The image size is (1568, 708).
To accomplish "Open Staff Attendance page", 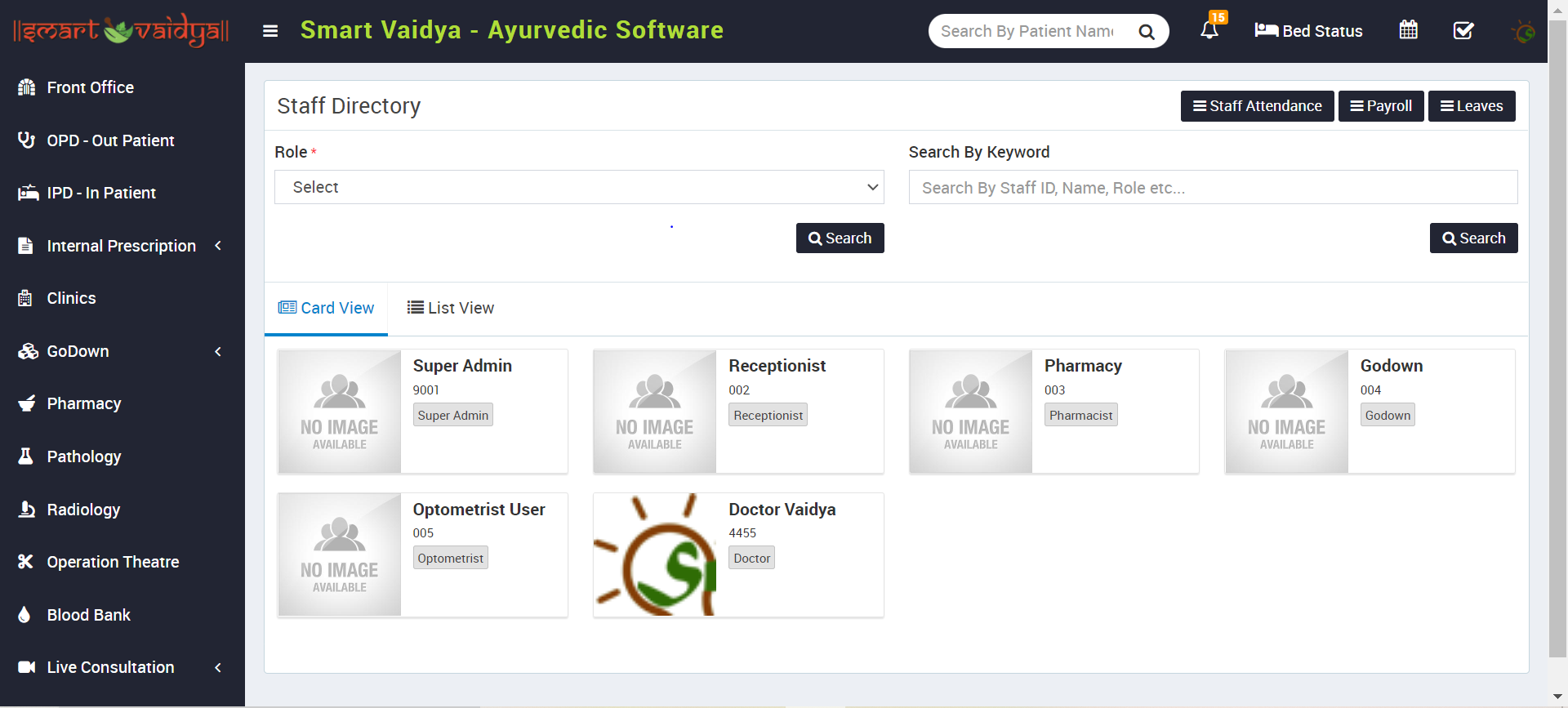I will coord(1257,106).
